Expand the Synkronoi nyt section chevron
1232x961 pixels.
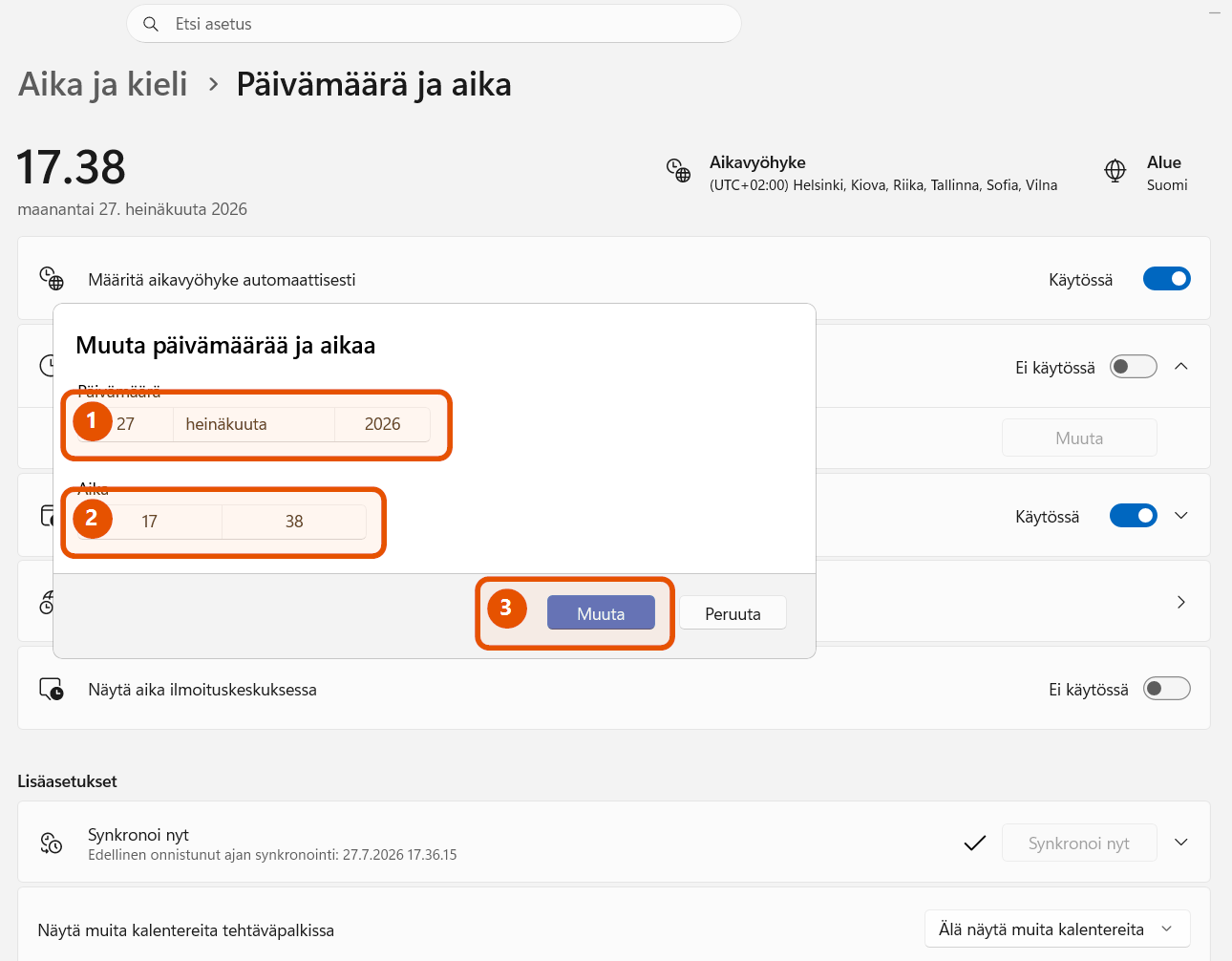coord(1181,843)
